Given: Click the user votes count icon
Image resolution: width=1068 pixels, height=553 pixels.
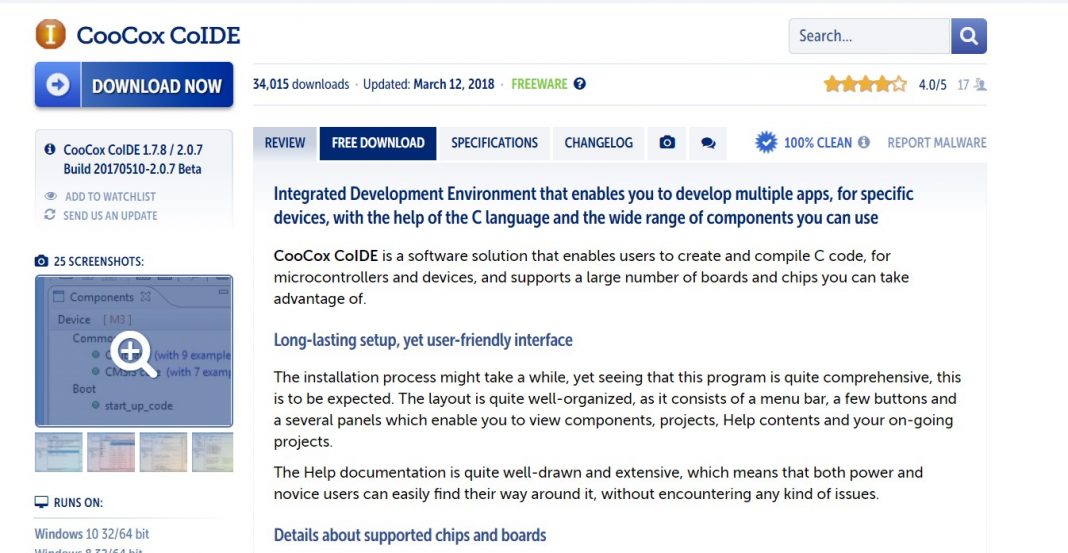Looking at the screenshot, I should click(980, 85).
